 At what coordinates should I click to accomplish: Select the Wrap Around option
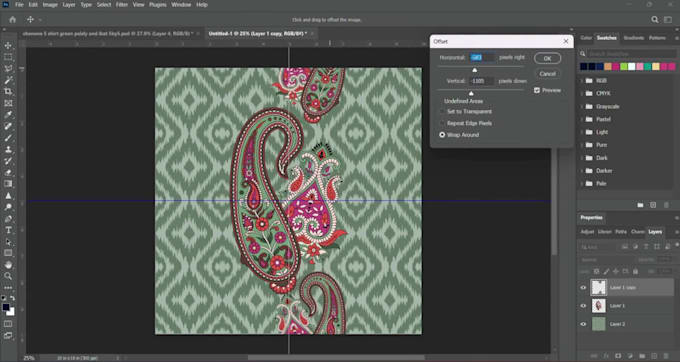tap(442, 135)
